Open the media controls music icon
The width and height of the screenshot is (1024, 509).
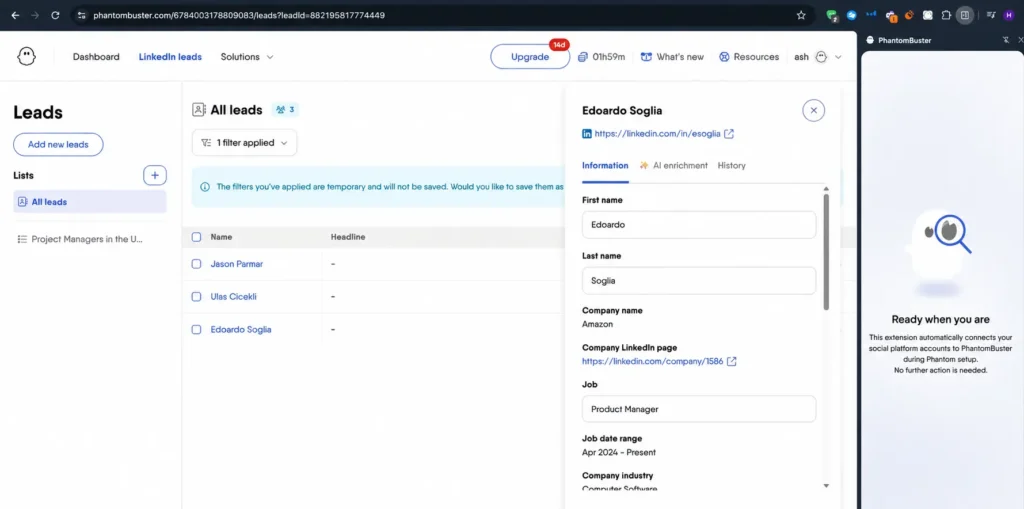point(991,15)
